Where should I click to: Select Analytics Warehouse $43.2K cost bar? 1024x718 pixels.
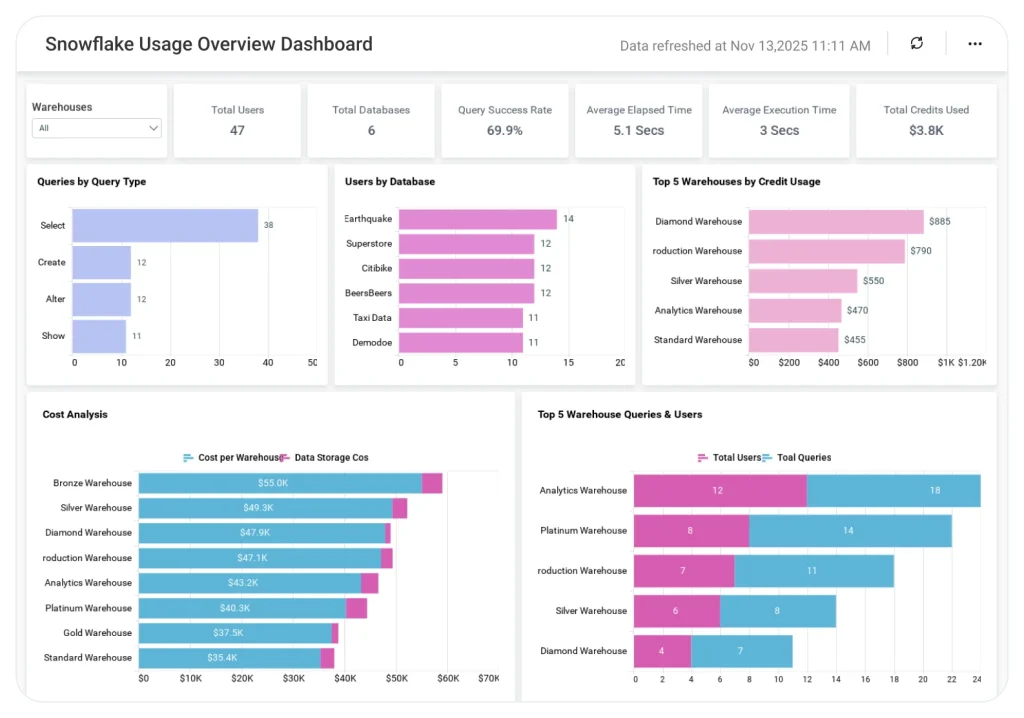point(250,583)
